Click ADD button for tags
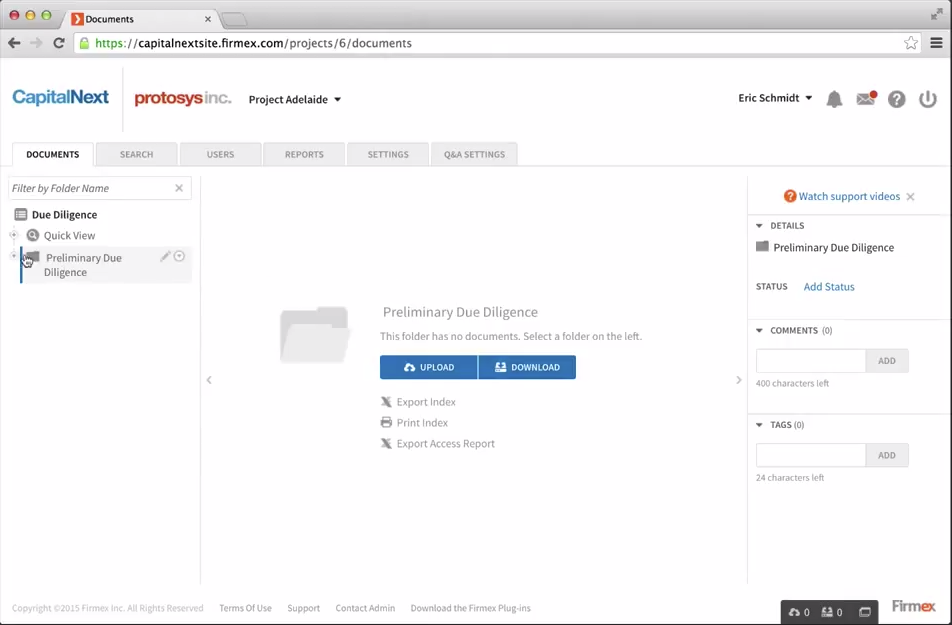This screenshot has height=625, width=952. 887,455
